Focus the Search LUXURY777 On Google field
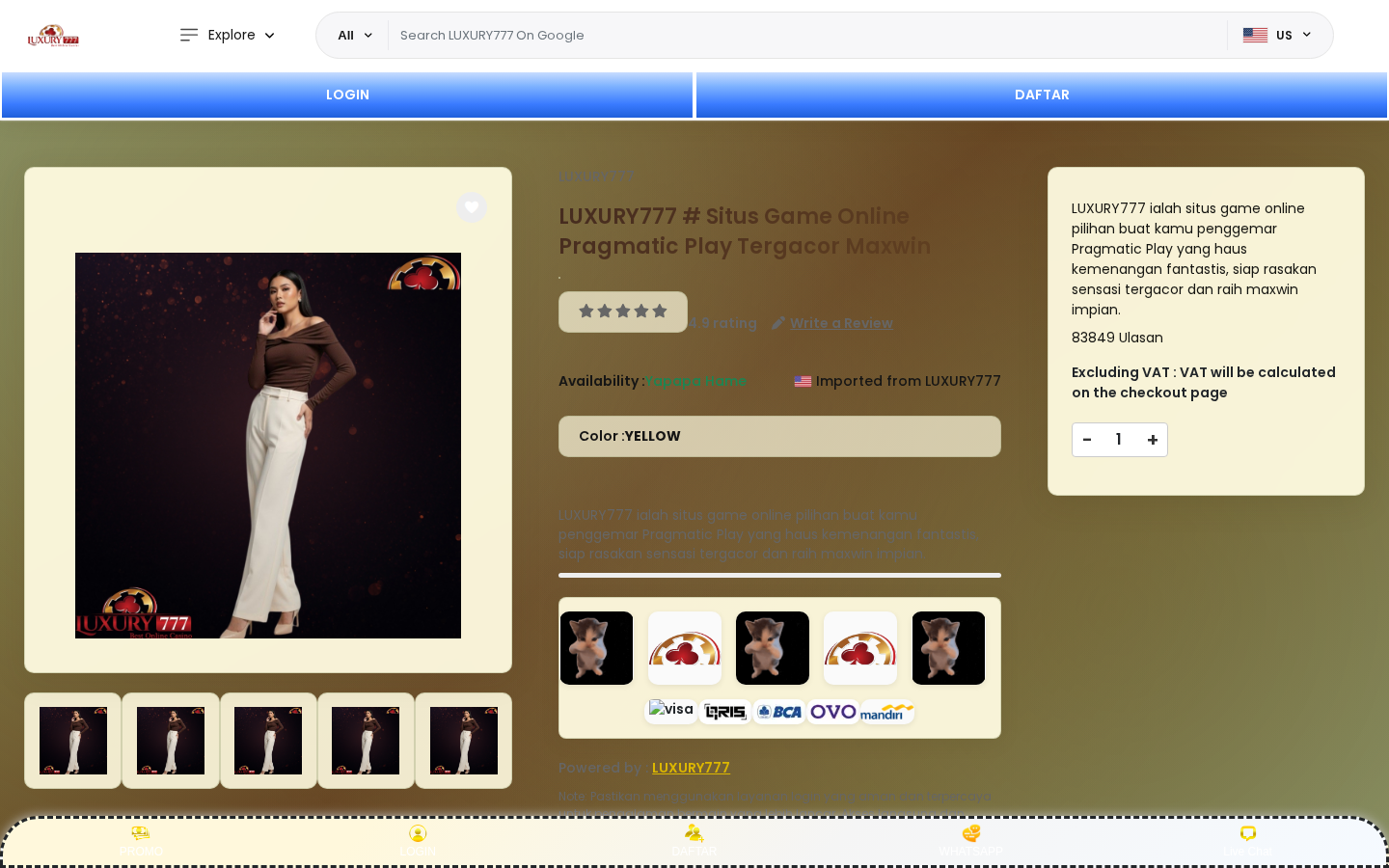 tap(807, 36)
